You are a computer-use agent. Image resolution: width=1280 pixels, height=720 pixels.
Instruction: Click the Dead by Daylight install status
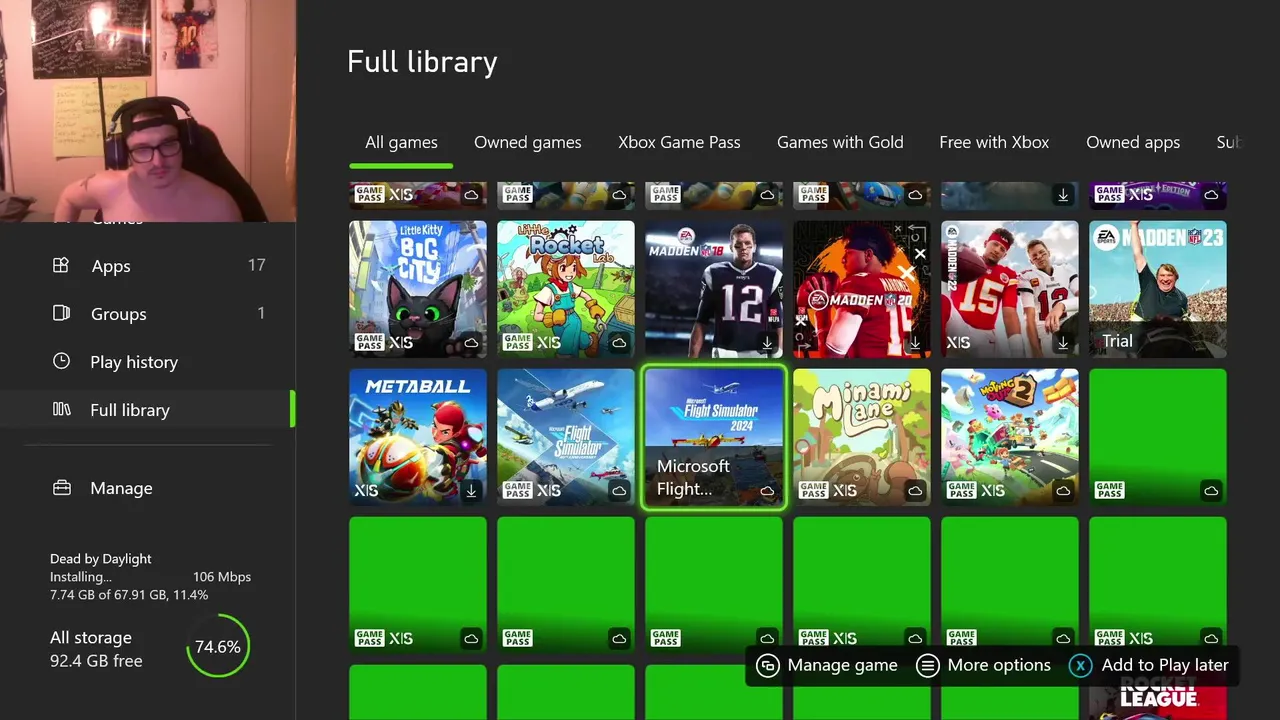[x=150, y=577]
